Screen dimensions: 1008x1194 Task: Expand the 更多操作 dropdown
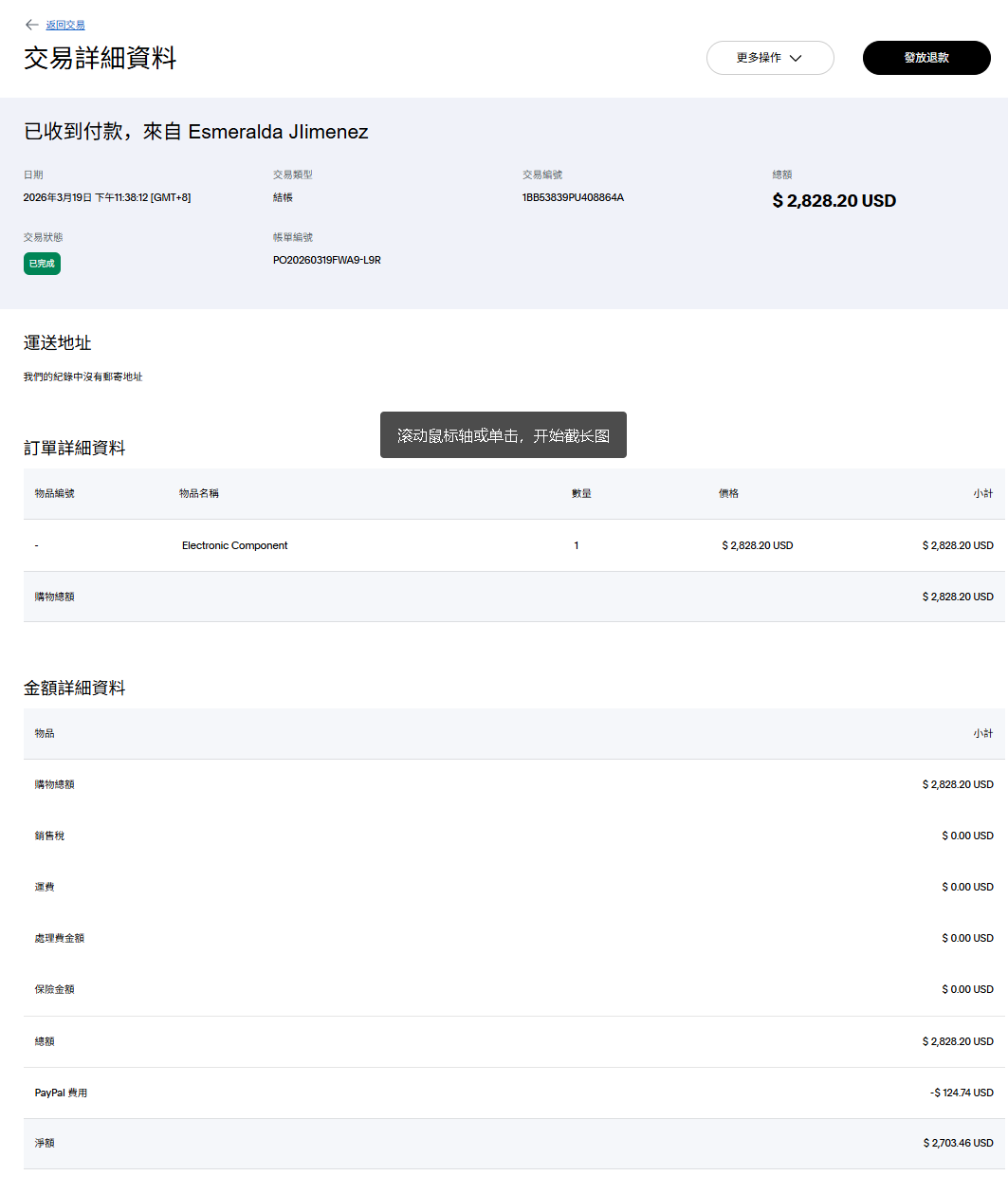[769, 58]
